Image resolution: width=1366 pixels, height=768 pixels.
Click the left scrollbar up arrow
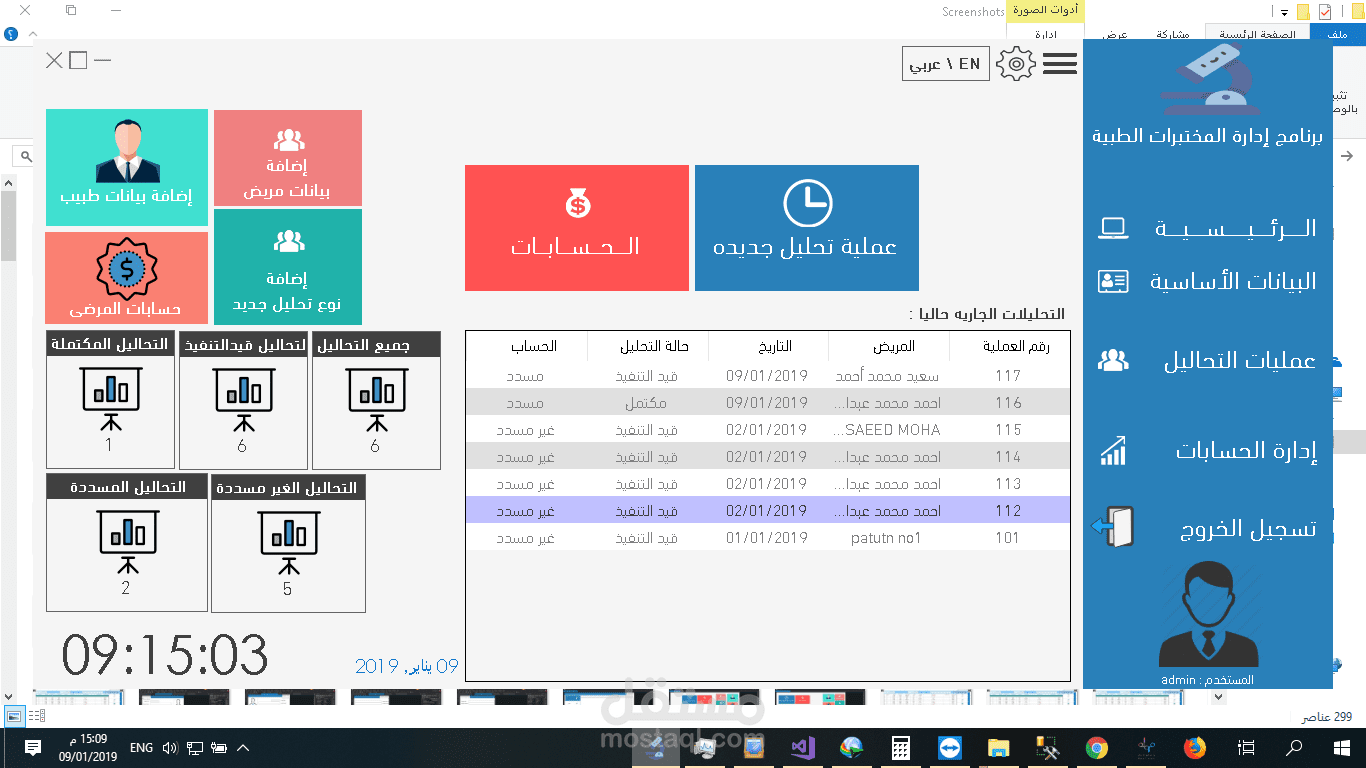pos(9,183)
